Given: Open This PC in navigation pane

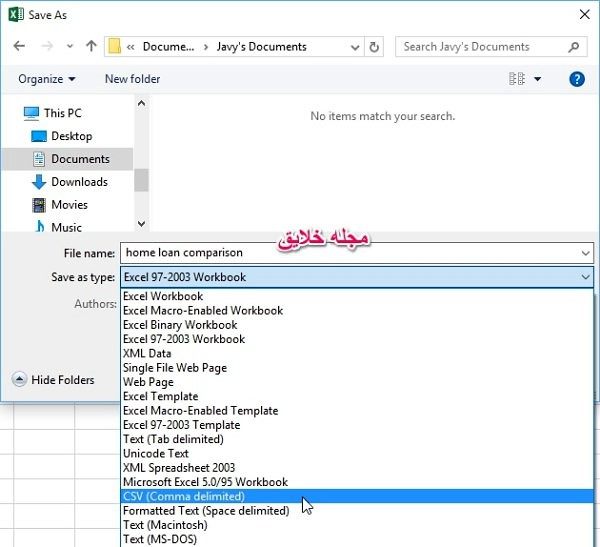Looking at the screenshot, I should 53,113.
